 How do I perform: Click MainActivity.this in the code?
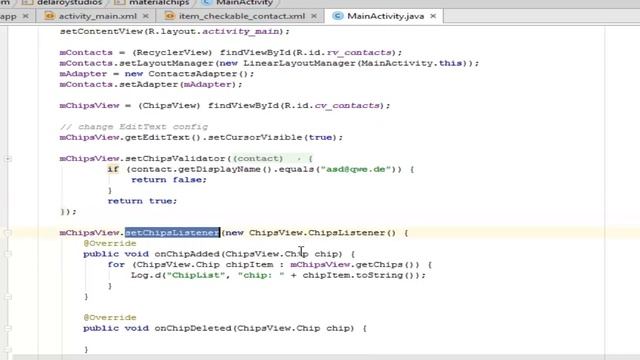[412, 63]
